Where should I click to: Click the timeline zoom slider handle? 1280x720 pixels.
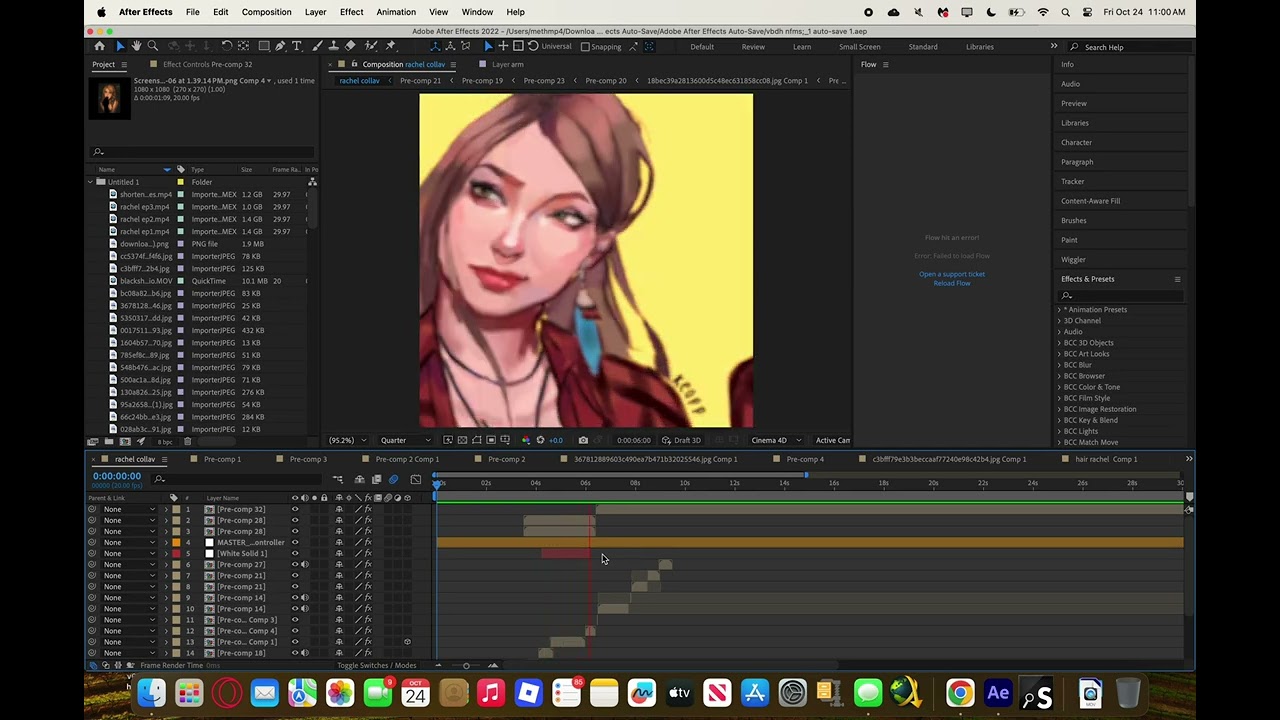coord(466,665)
